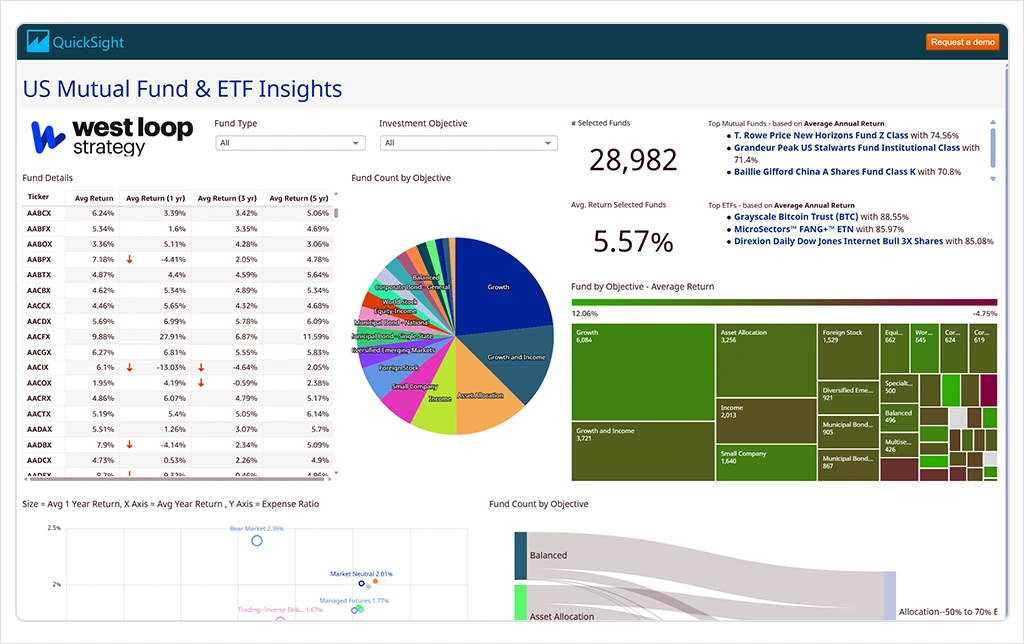Click red down arrow in AABPX row
This screenshot has width=1024, height=644.
point(129,260)
